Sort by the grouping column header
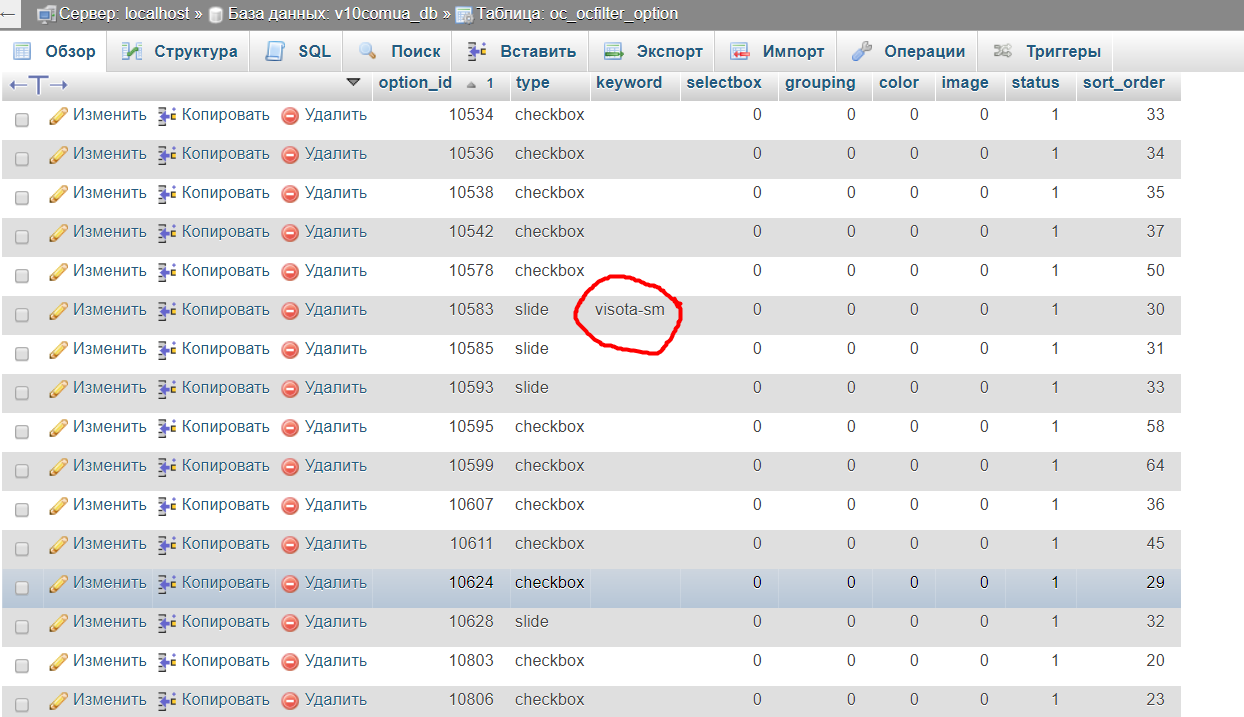This screenshot has height=717, width=1244. coord(820,83)
